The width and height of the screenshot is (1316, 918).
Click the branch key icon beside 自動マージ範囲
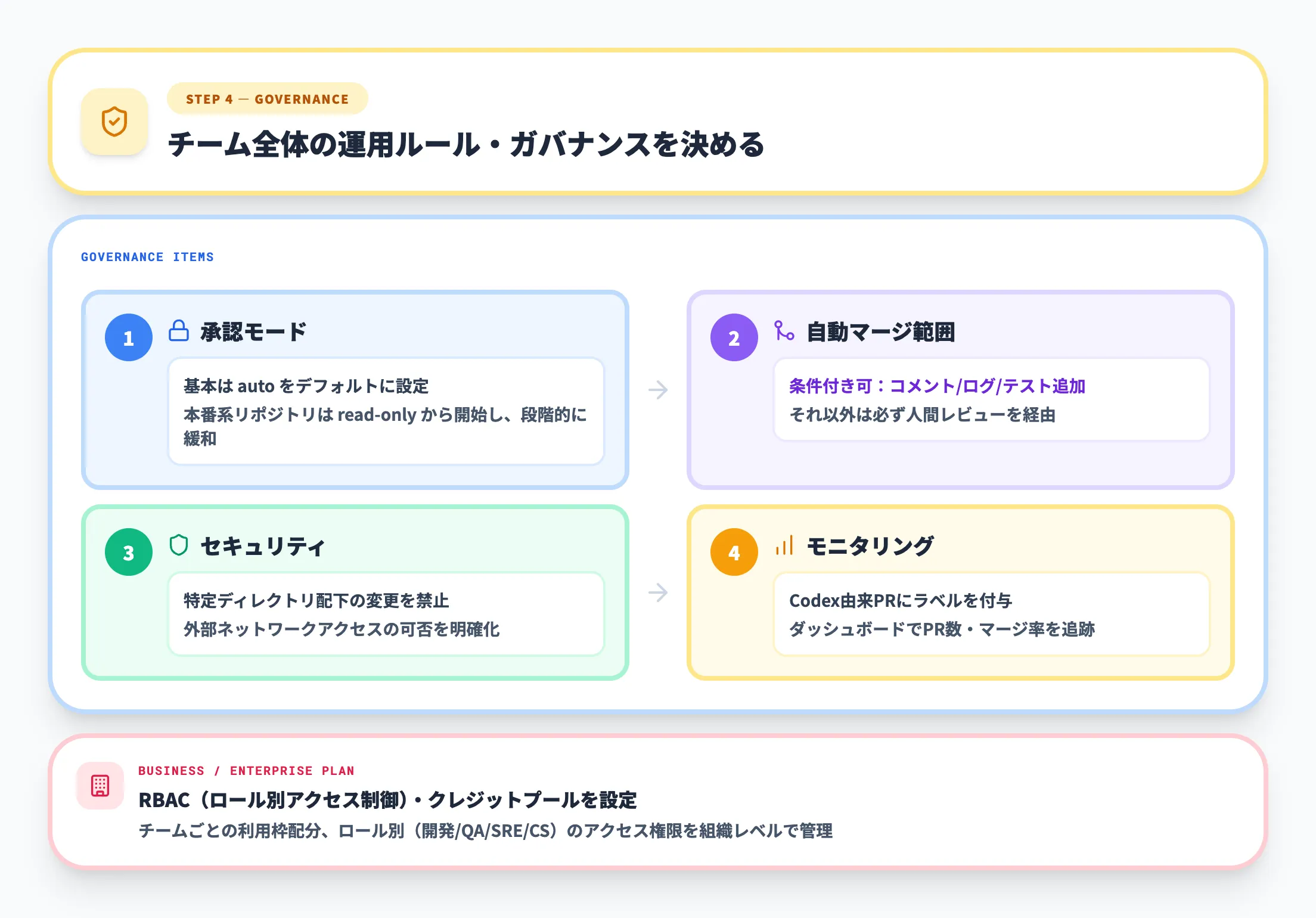[783, 331]
